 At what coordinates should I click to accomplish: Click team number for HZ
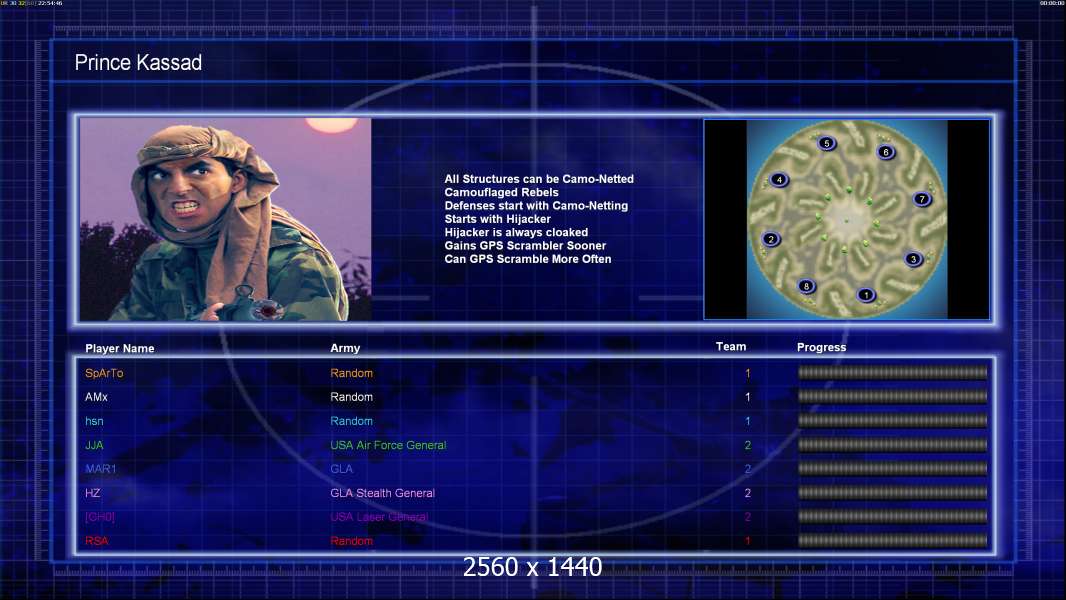748,493
